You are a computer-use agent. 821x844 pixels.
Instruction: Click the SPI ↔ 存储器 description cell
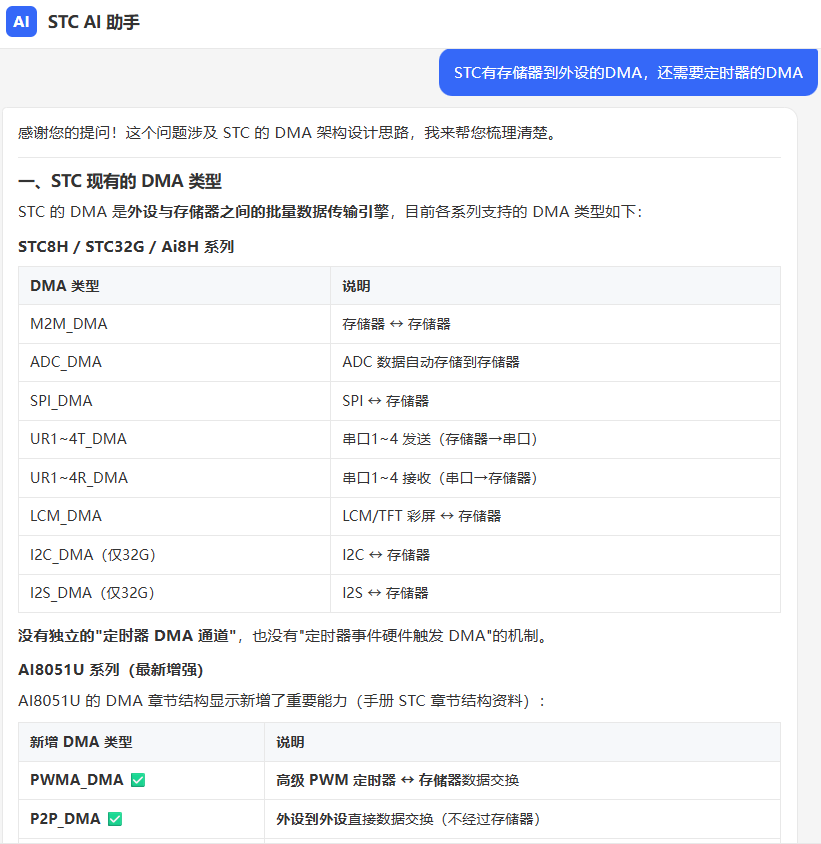click(x=556, y=401)
